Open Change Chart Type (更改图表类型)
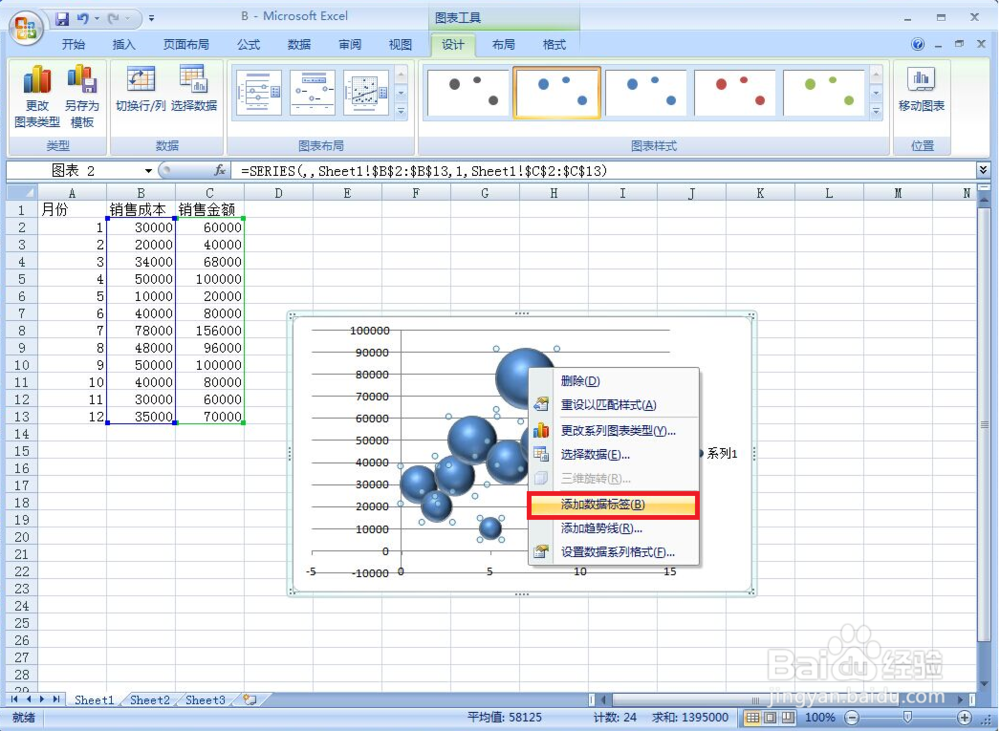The height and width of the screenshot is (731, 1000). click(x=37, y=96)
